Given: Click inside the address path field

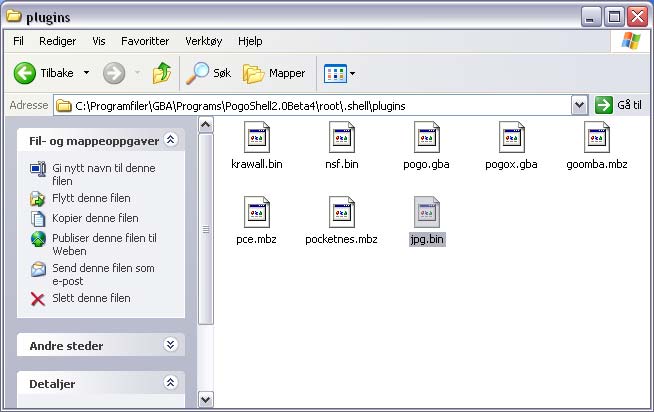Looking at the screenshot, I should click(x=312, y=106).
